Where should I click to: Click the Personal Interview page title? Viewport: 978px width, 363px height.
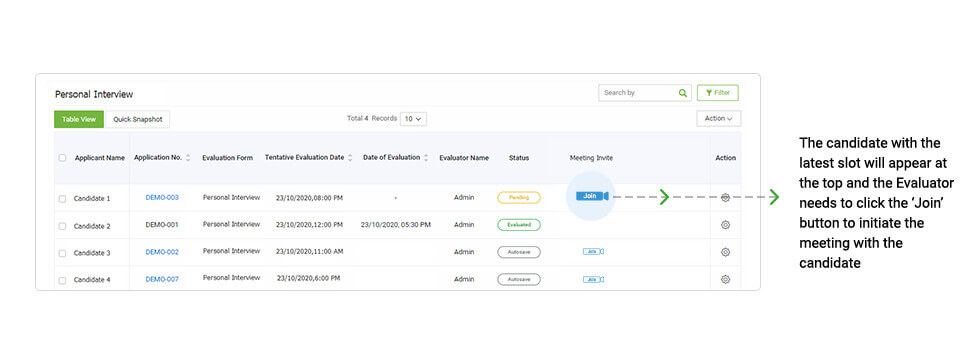click(94, 94)
